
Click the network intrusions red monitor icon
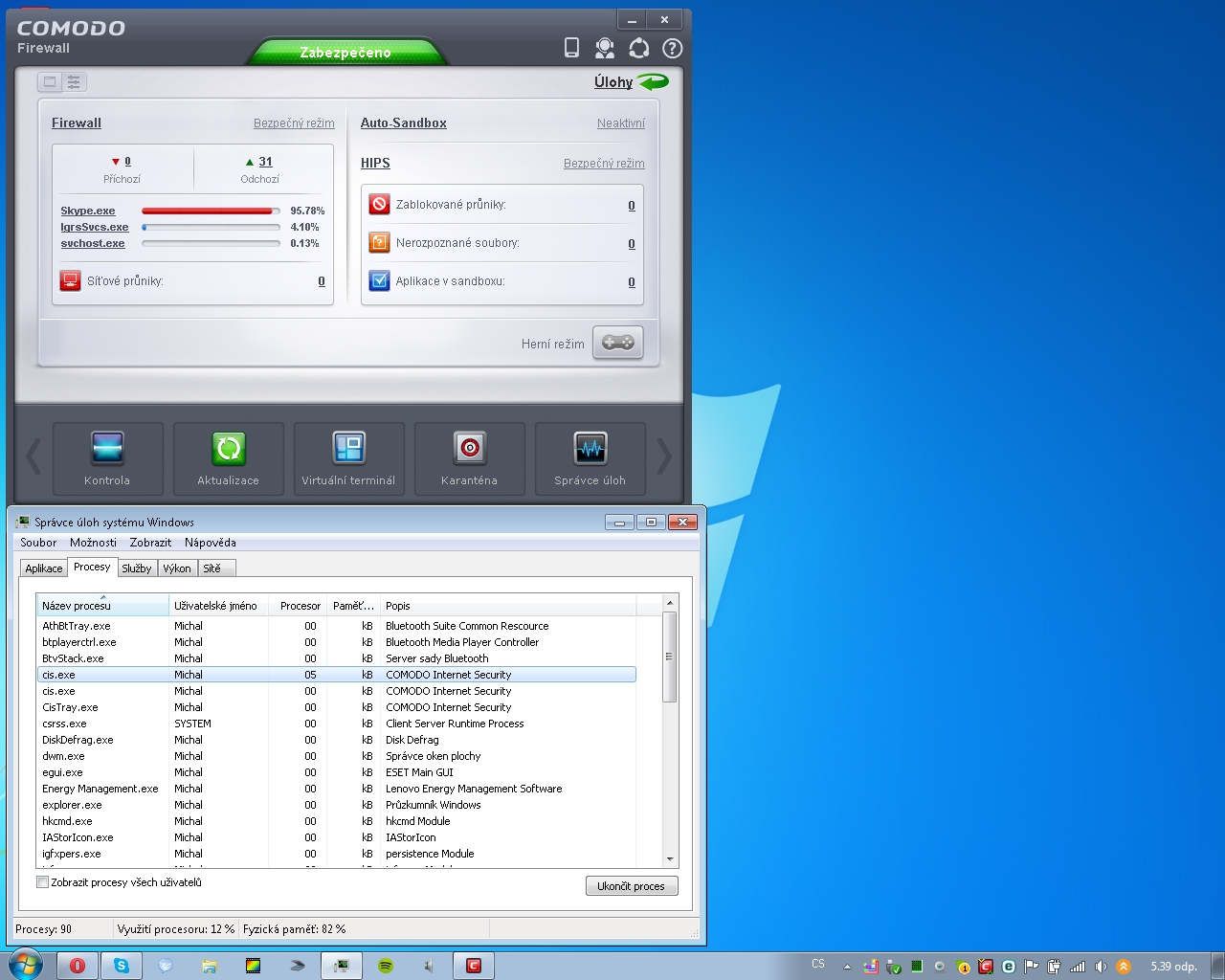tap(70, 280)
